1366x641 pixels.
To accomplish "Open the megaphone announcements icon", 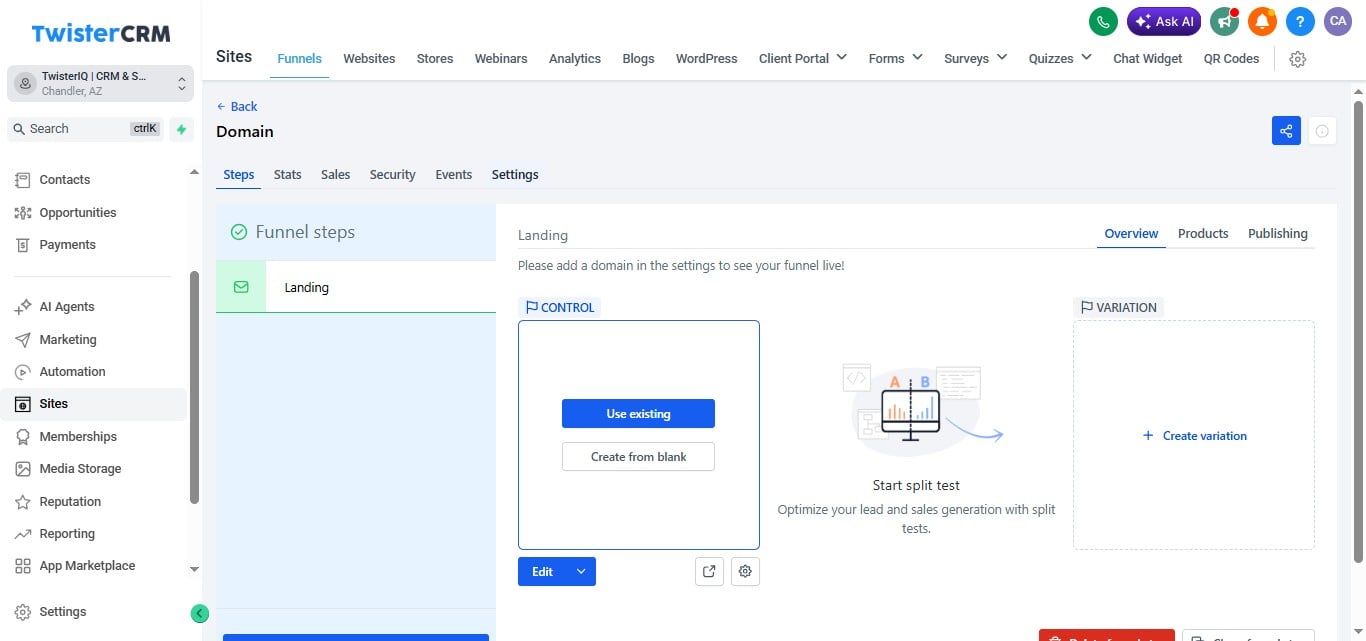I will (1224, 21).
